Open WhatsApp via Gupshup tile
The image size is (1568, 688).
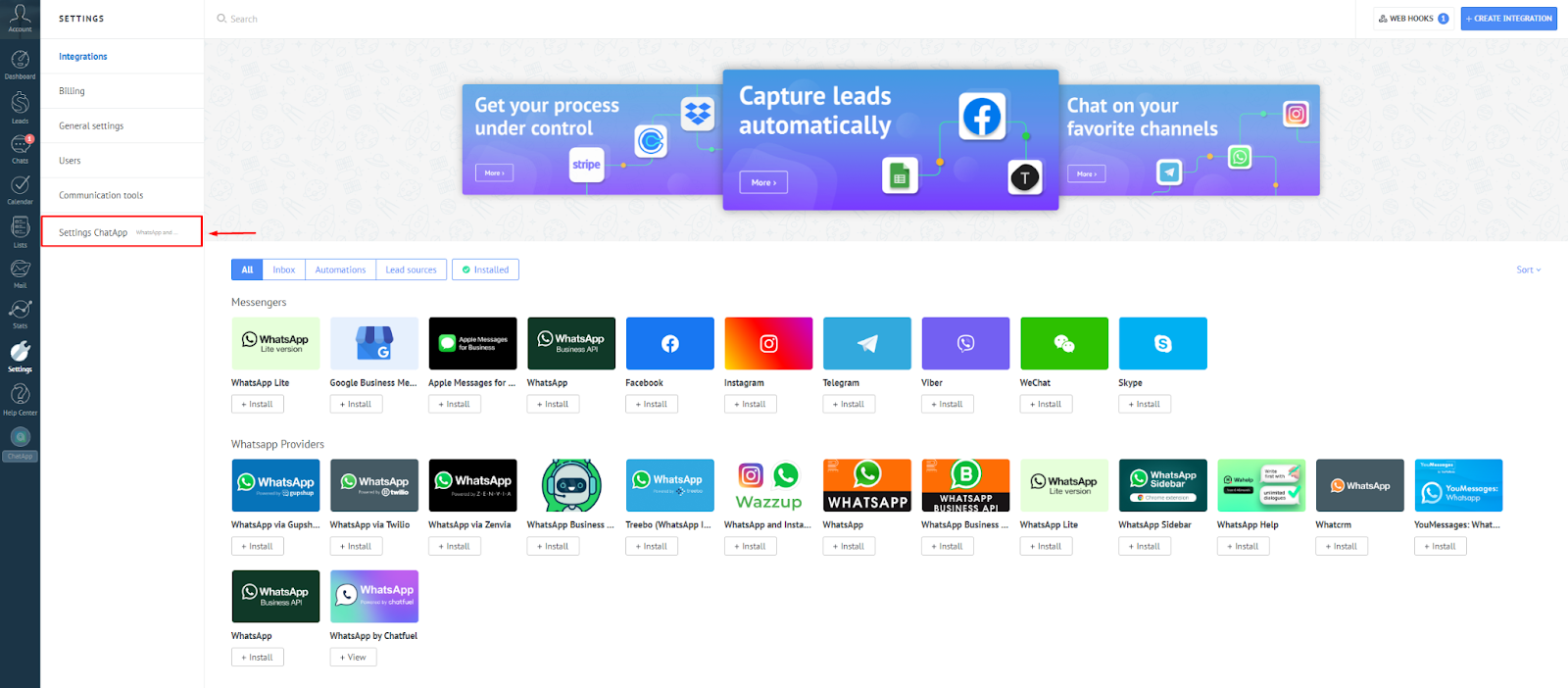(x=275, y=485)
